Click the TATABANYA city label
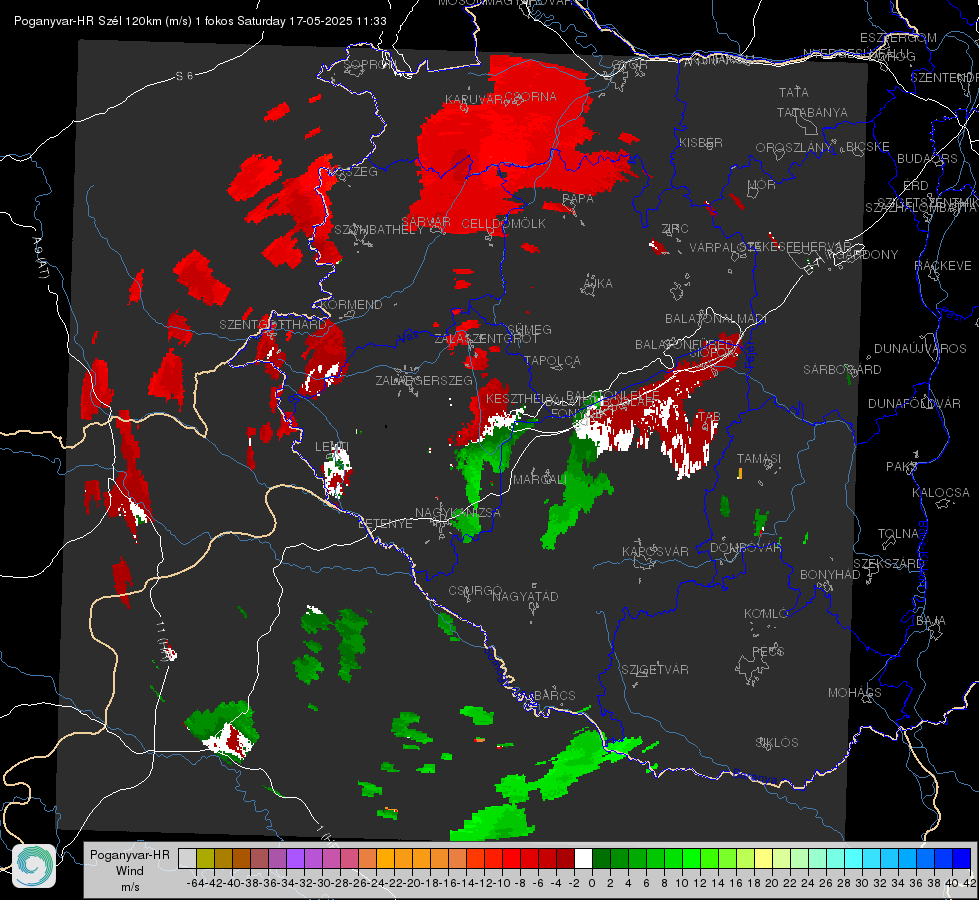This screenshot has height=900, width=979. [812, 112]
